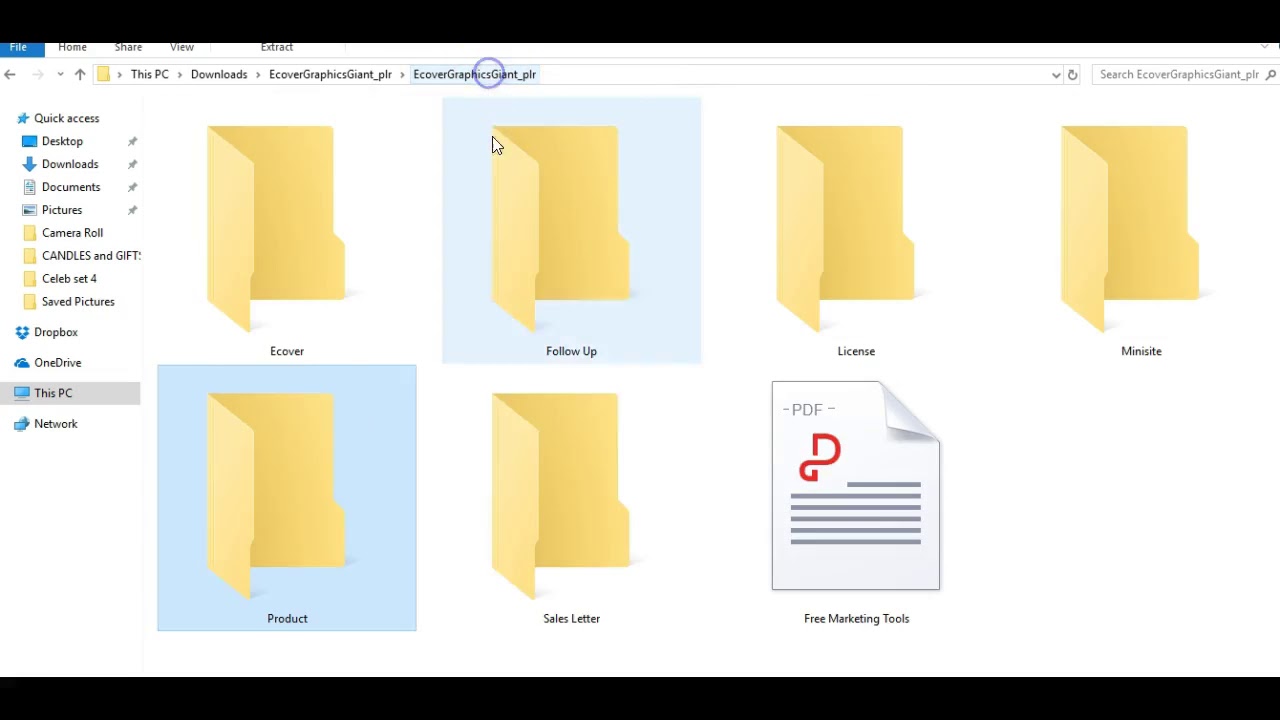Click the search magnifier icon
1280x720 pixels.
[x=1272, y=74]
